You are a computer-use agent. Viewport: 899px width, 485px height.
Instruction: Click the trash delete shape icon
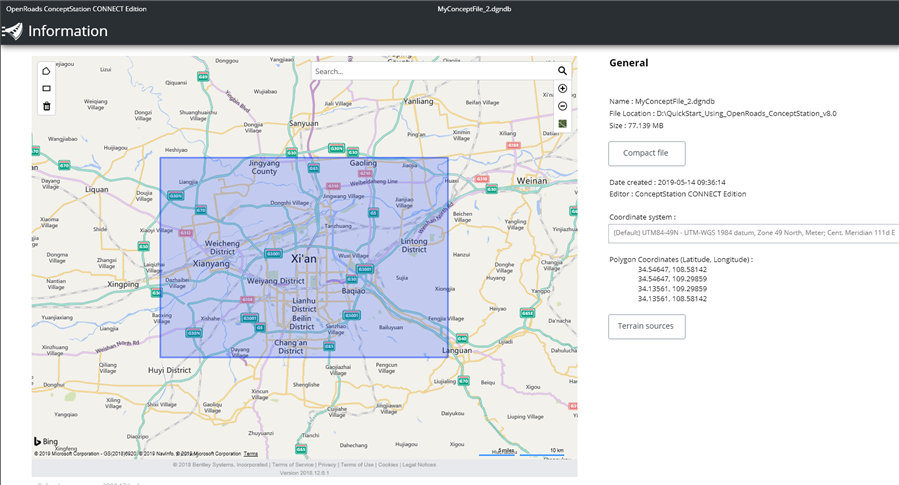click(x=46, y=106)
